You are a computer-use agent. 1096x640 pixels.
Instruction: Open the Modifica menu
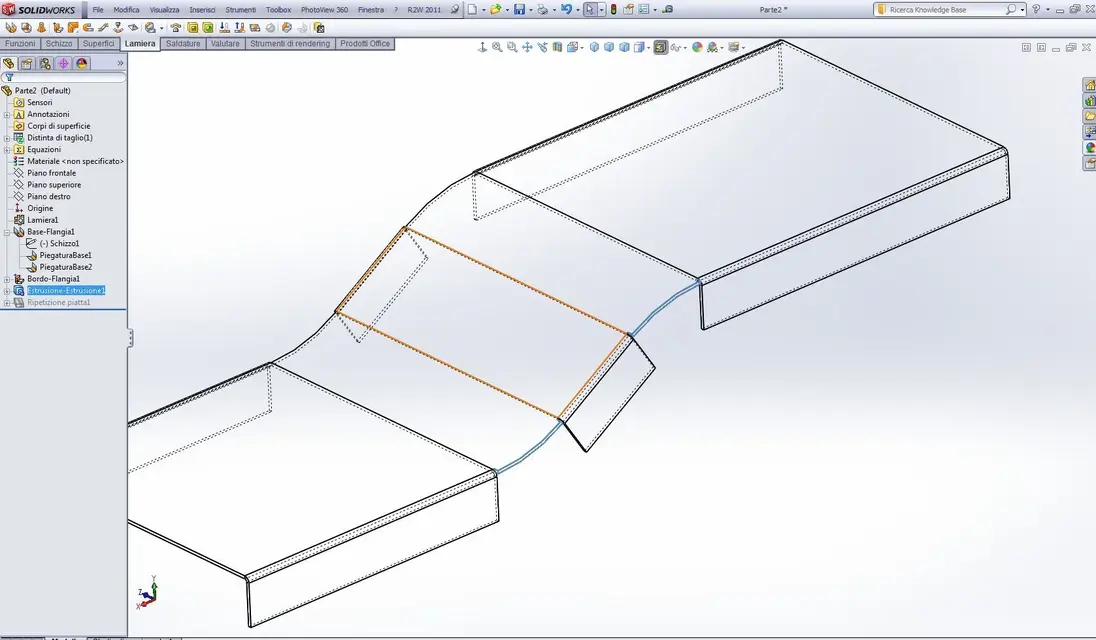click(127, 10)
